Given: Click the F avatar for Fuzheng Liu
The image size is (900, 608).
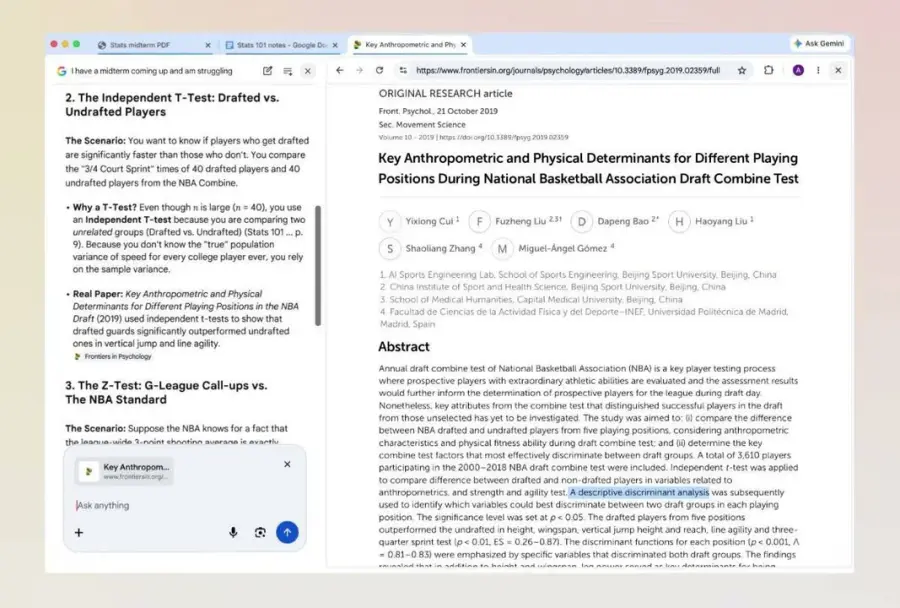Looking at the screenshot, I should click(x=479, y=222).
